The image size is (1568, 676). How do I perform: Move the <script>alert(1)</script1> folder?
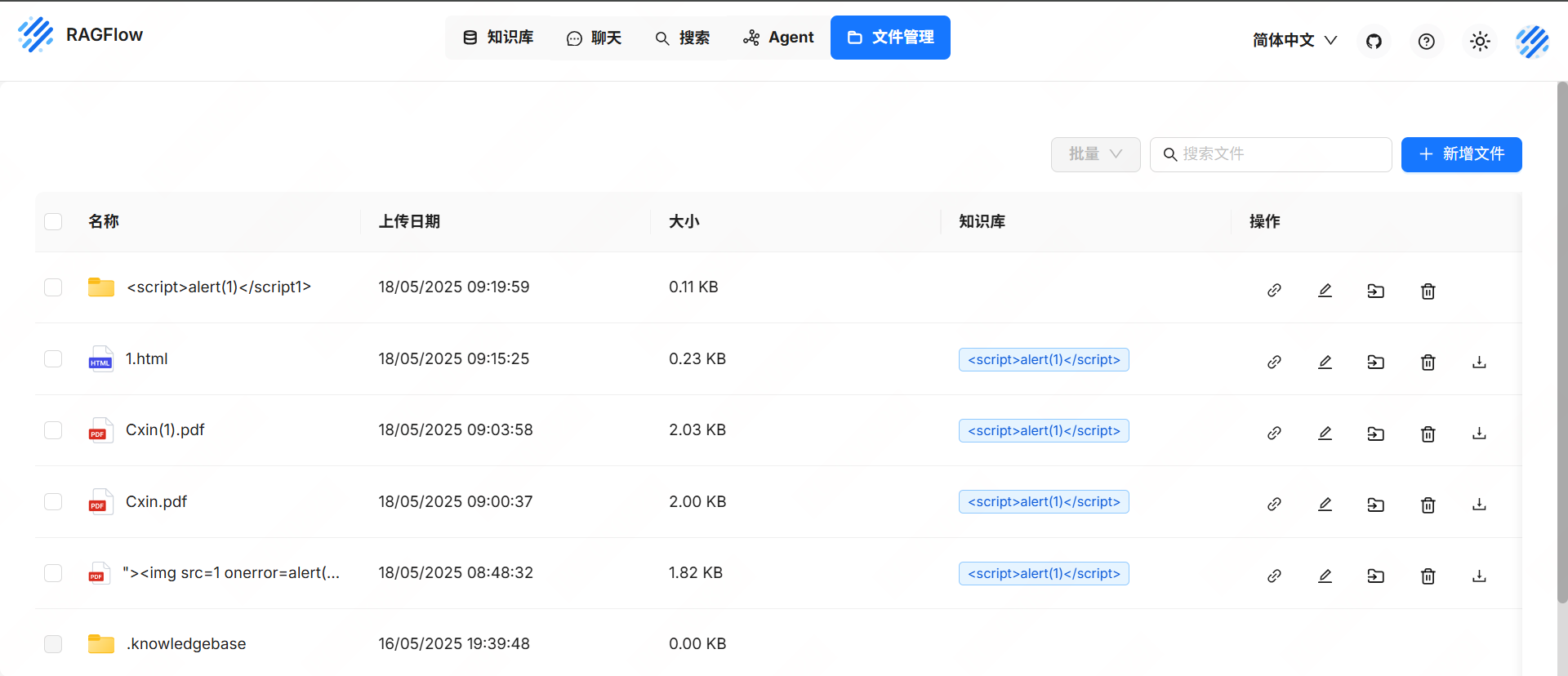coord(1376,291)
